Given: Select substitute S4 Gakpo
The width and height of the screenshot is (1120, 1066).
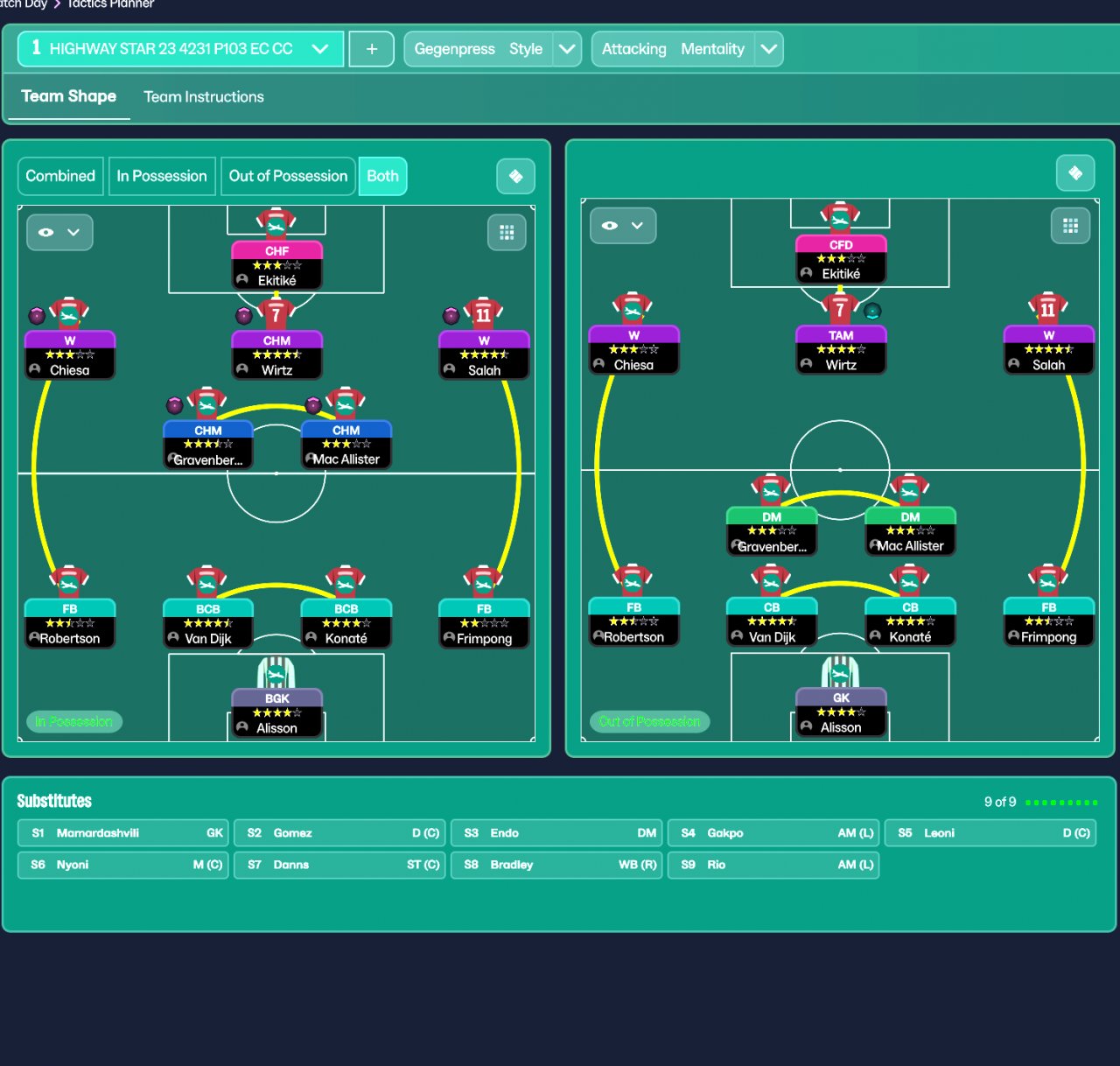Looking at the screenshot, I should pos(773,833).
